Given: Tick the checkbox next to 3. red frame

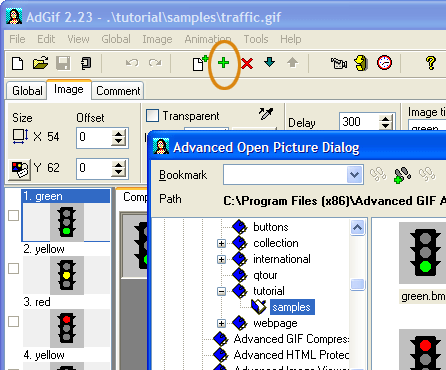Looking at the screenshot, I should coord(13,322).
